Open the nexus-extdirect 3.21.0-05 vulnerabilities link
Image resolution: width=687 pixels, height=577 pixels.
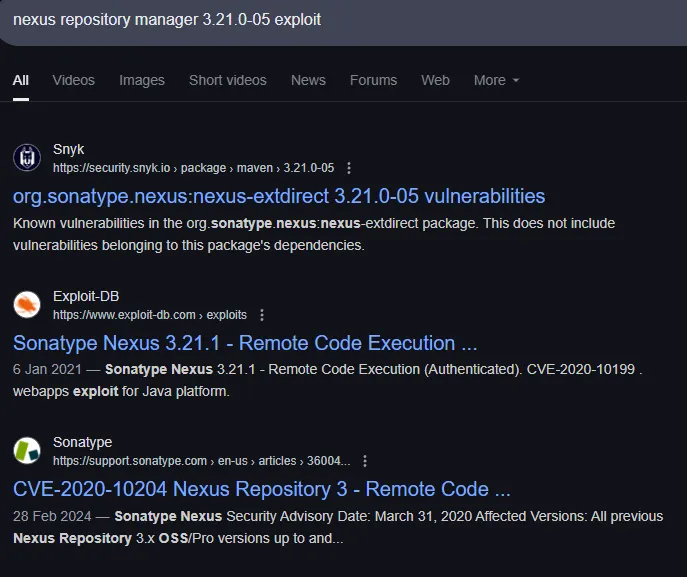[279, 196]
